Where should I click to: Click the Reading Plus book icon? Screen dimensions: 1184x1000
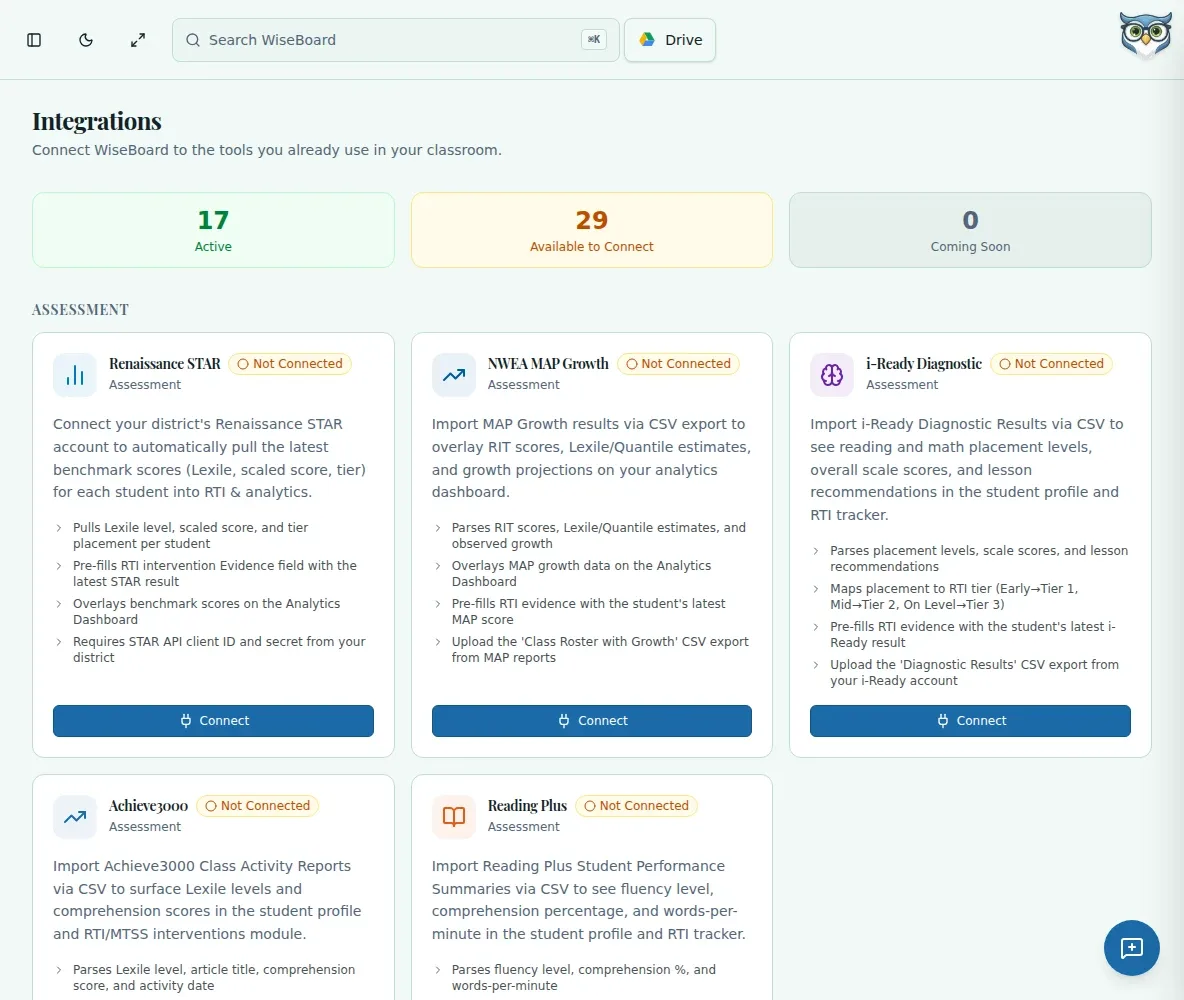(454, 816)
